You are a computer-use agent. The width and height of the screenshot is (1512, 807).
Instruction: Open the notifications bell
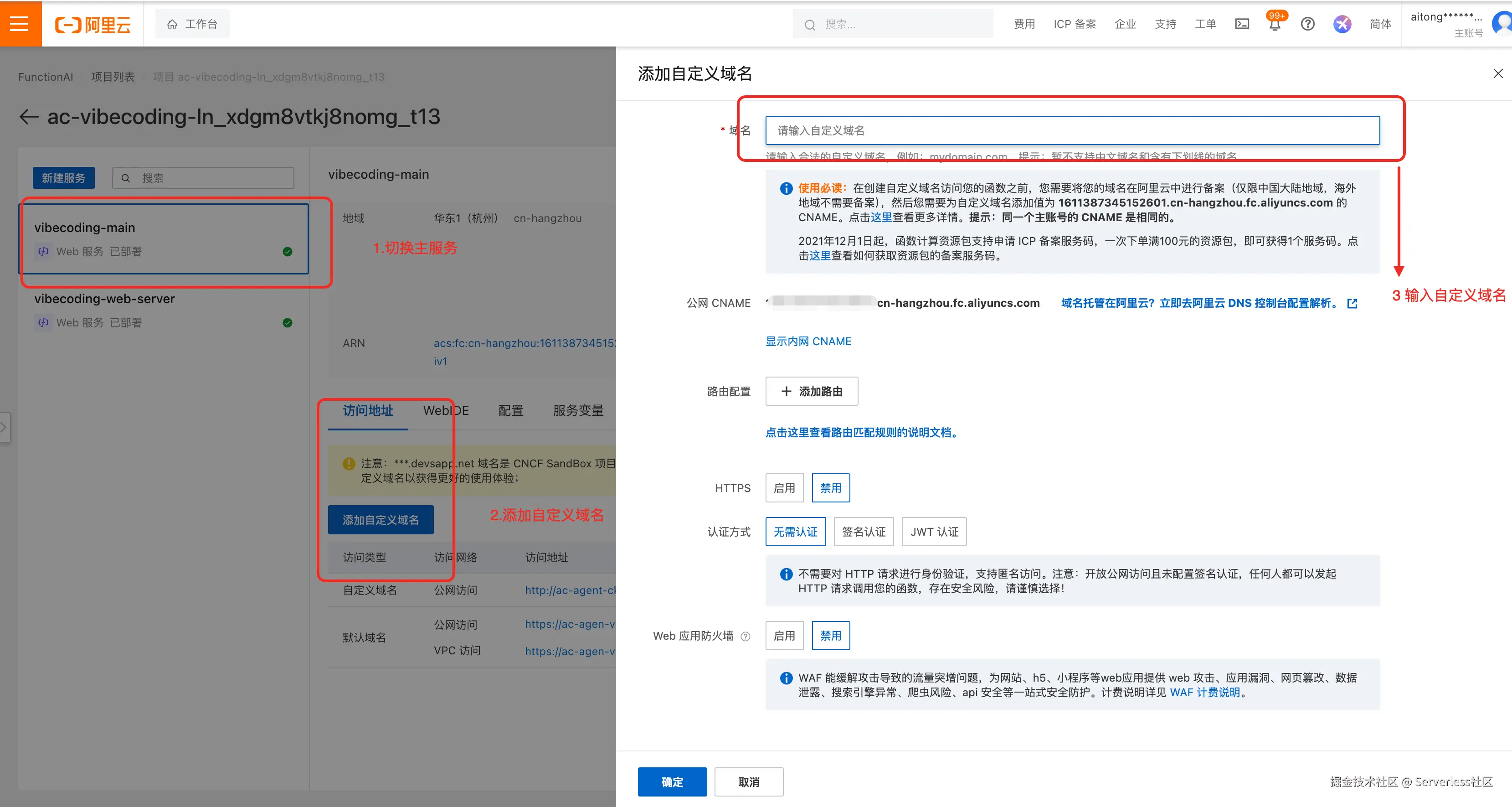click(1274, 25)
